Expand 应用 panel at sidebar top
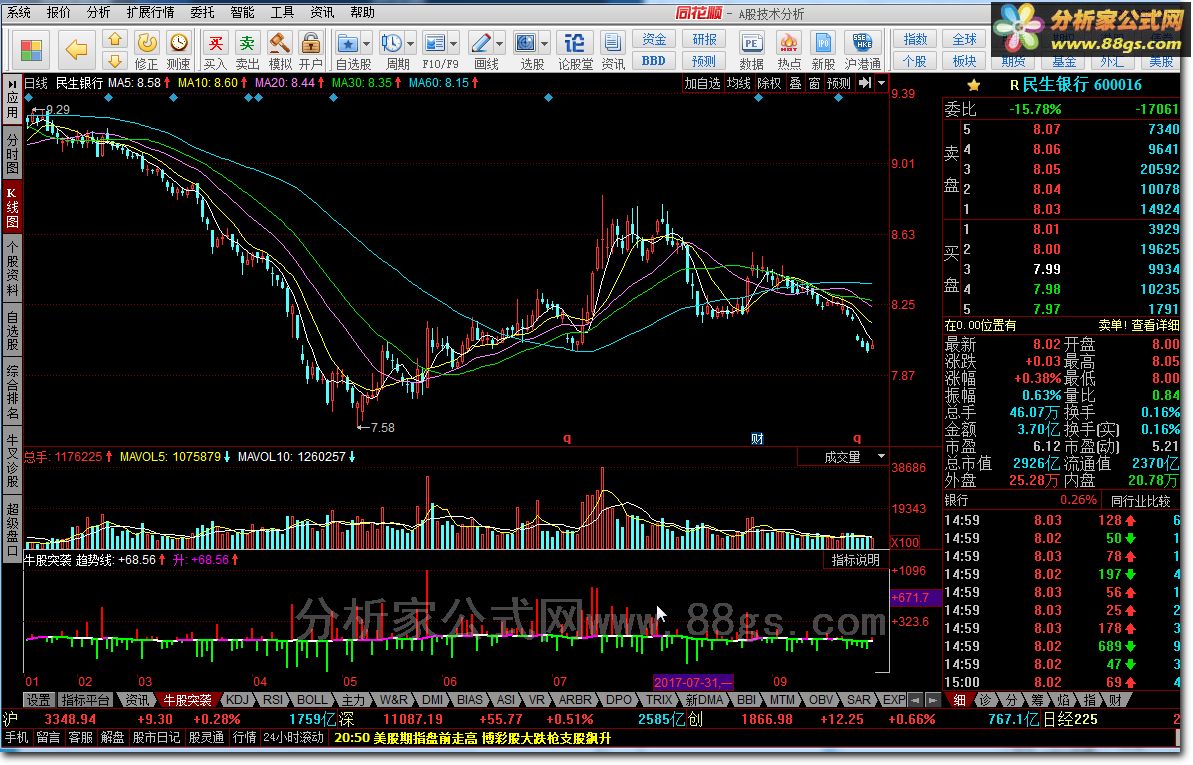 click(12, 100)
